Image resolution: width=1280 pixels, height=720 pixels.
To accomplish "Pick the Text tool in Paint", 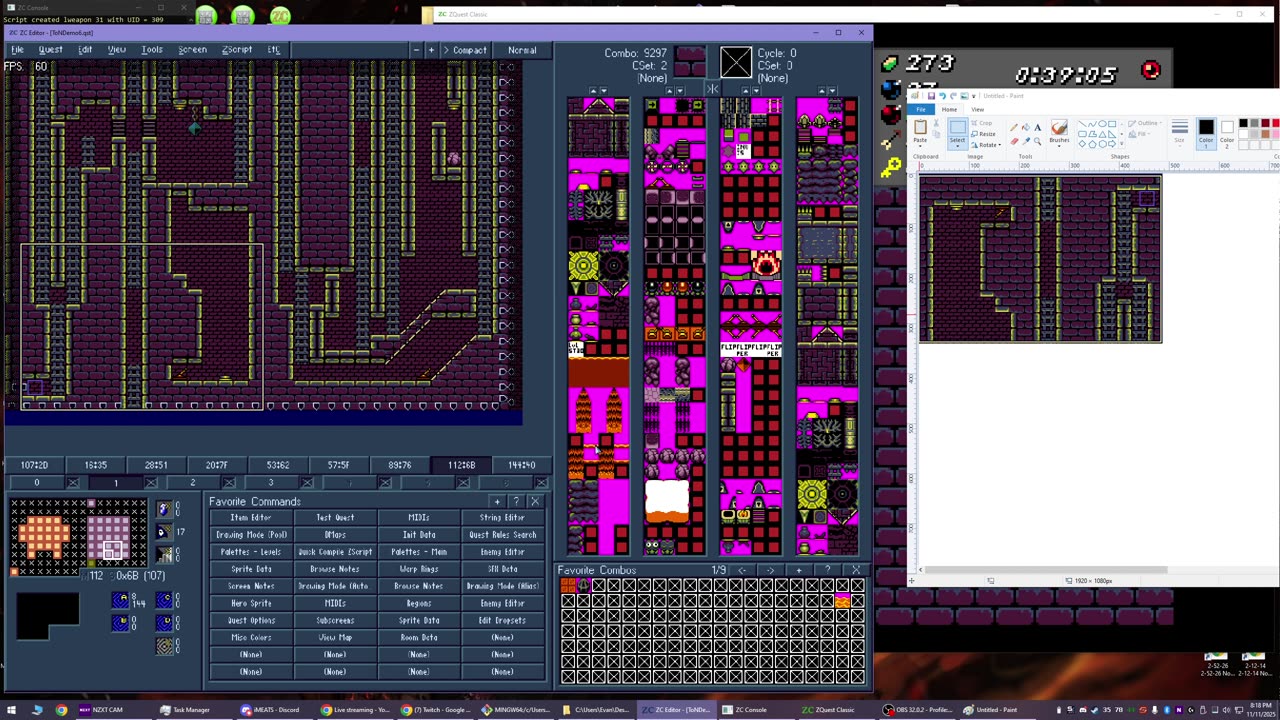I will click(1038, 127).
